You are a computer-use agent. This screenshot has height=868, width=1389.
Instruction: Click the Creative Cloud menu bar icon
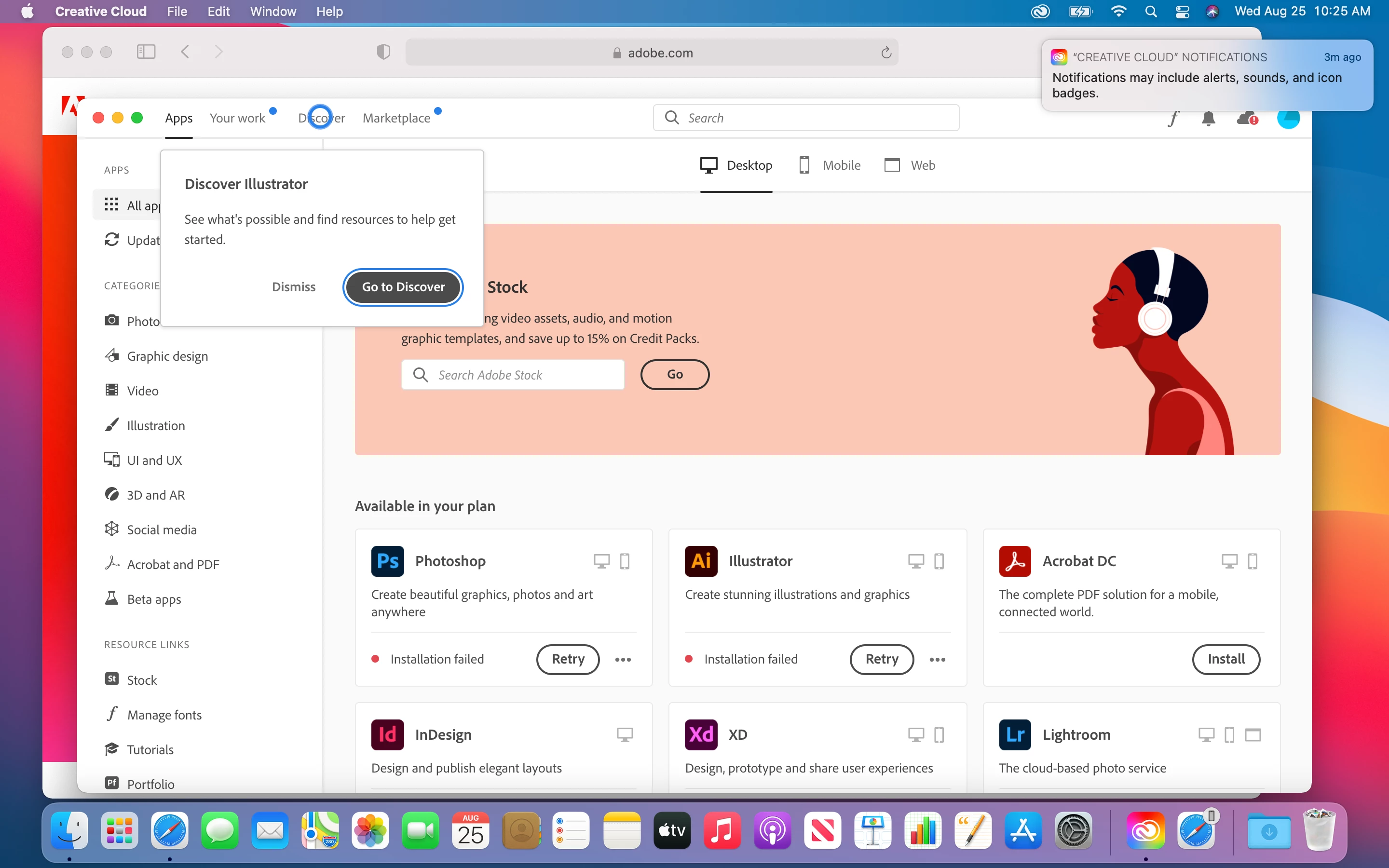(1040, 12)
